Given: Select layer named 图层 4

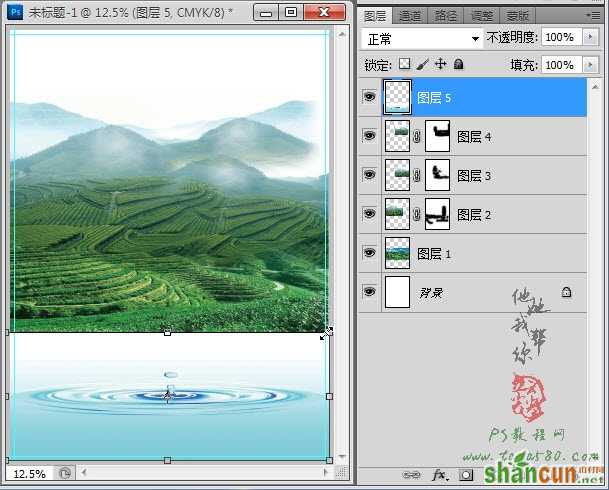Looking at the screenshot, I should coord(473,137).
